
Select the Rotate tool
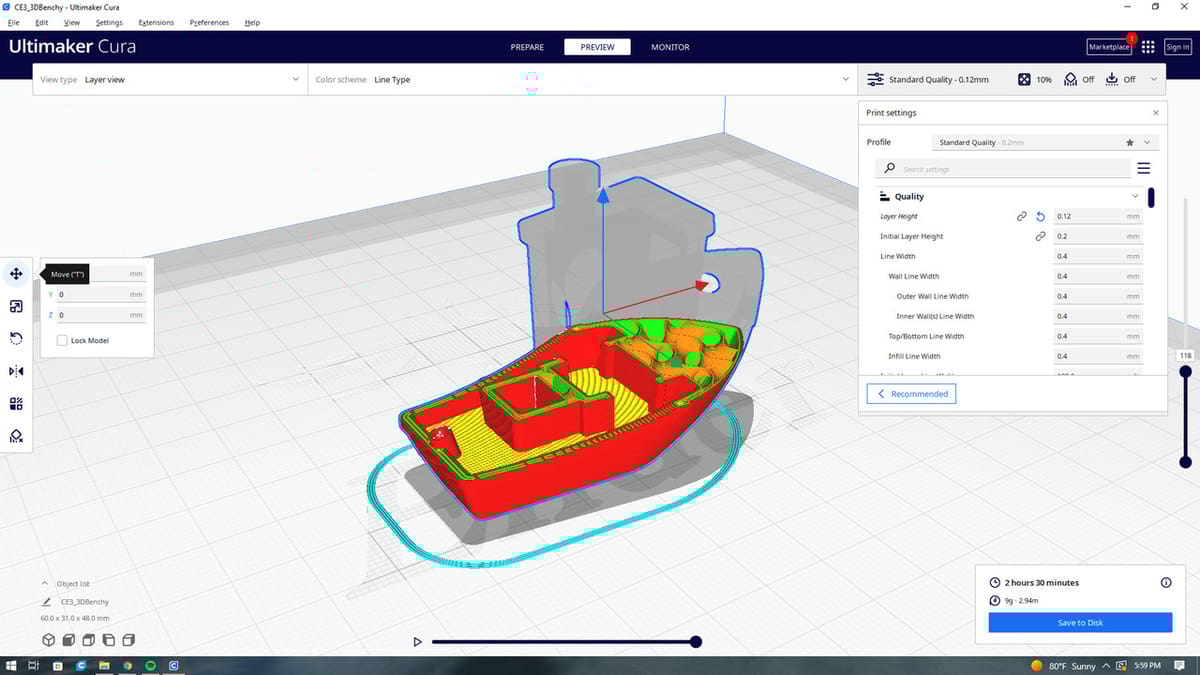pos(17,339)
